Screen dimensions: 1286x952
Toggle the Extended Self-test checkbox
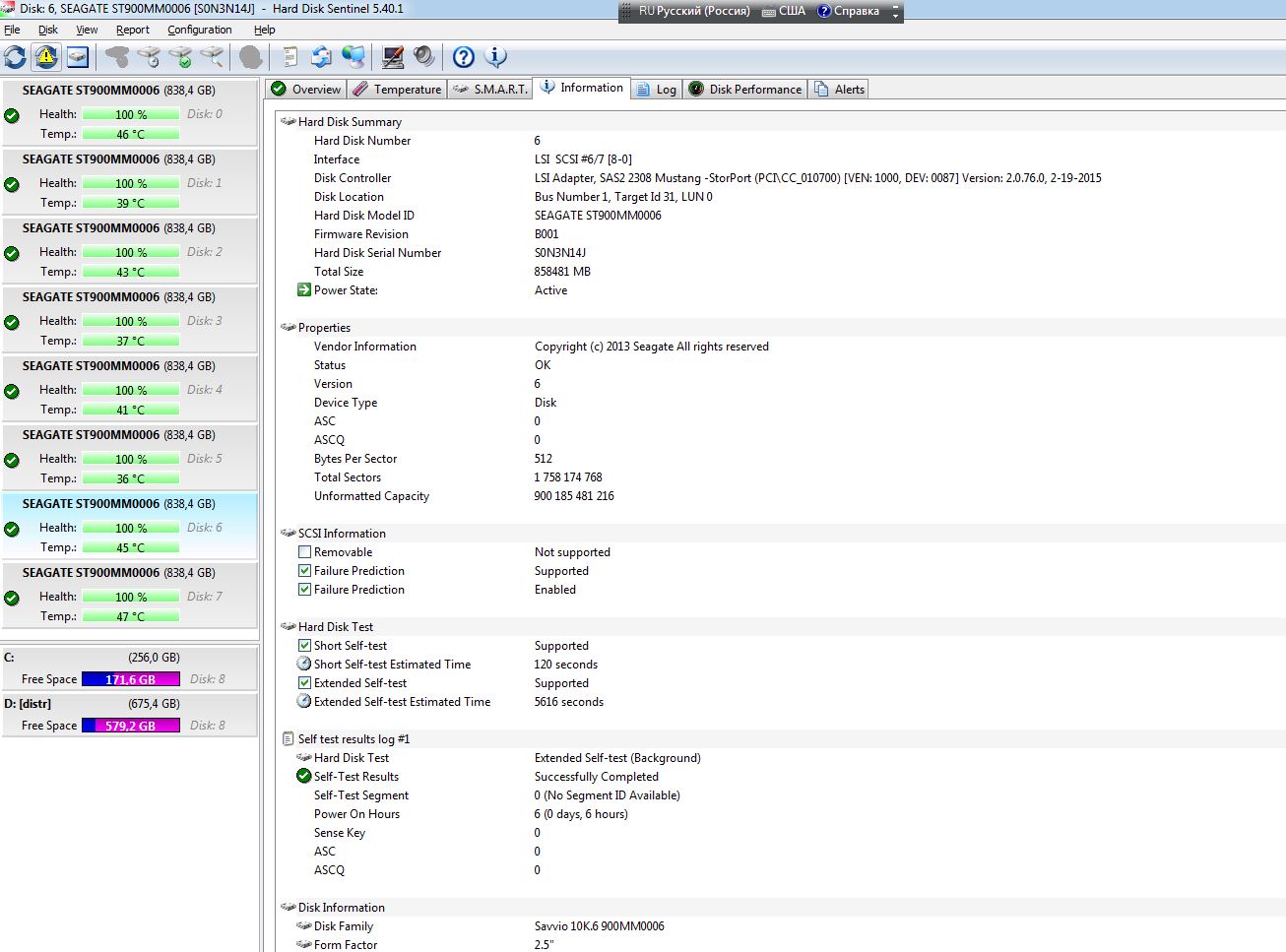point(304,683)
